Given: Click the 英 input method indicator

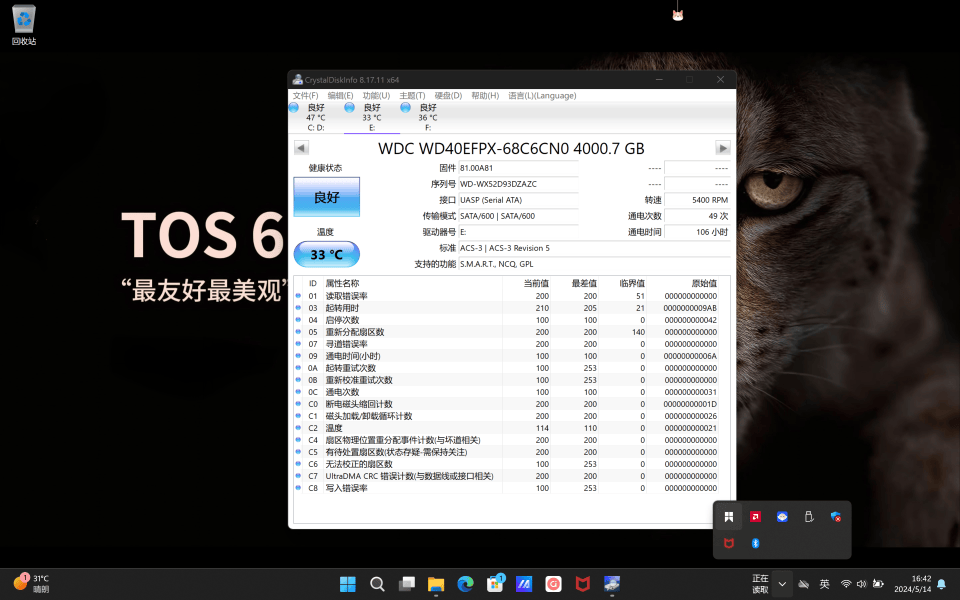Looking at the screenshot, I should (x=825, y=584).
